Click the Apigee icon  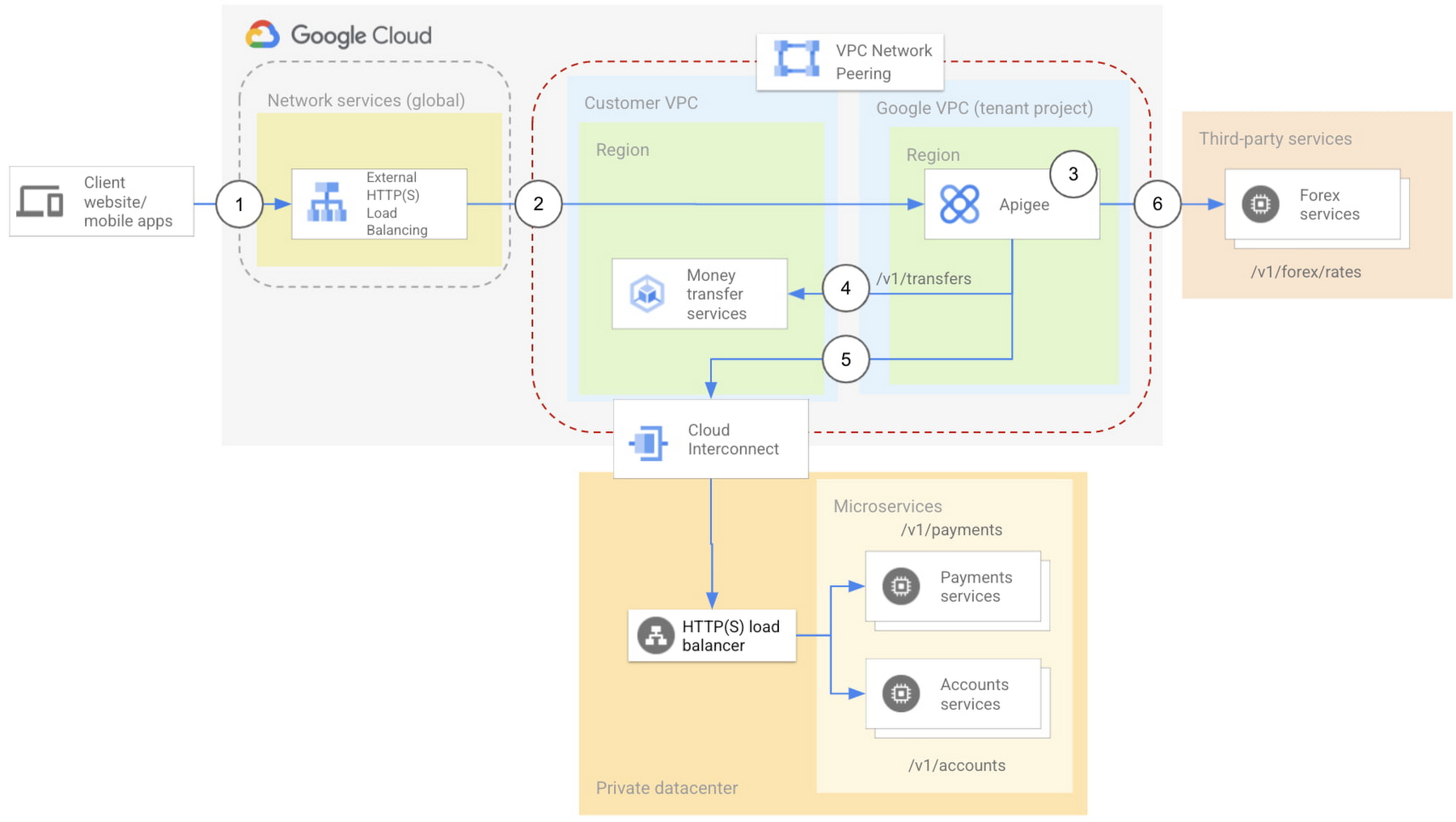tap(959, 204)
